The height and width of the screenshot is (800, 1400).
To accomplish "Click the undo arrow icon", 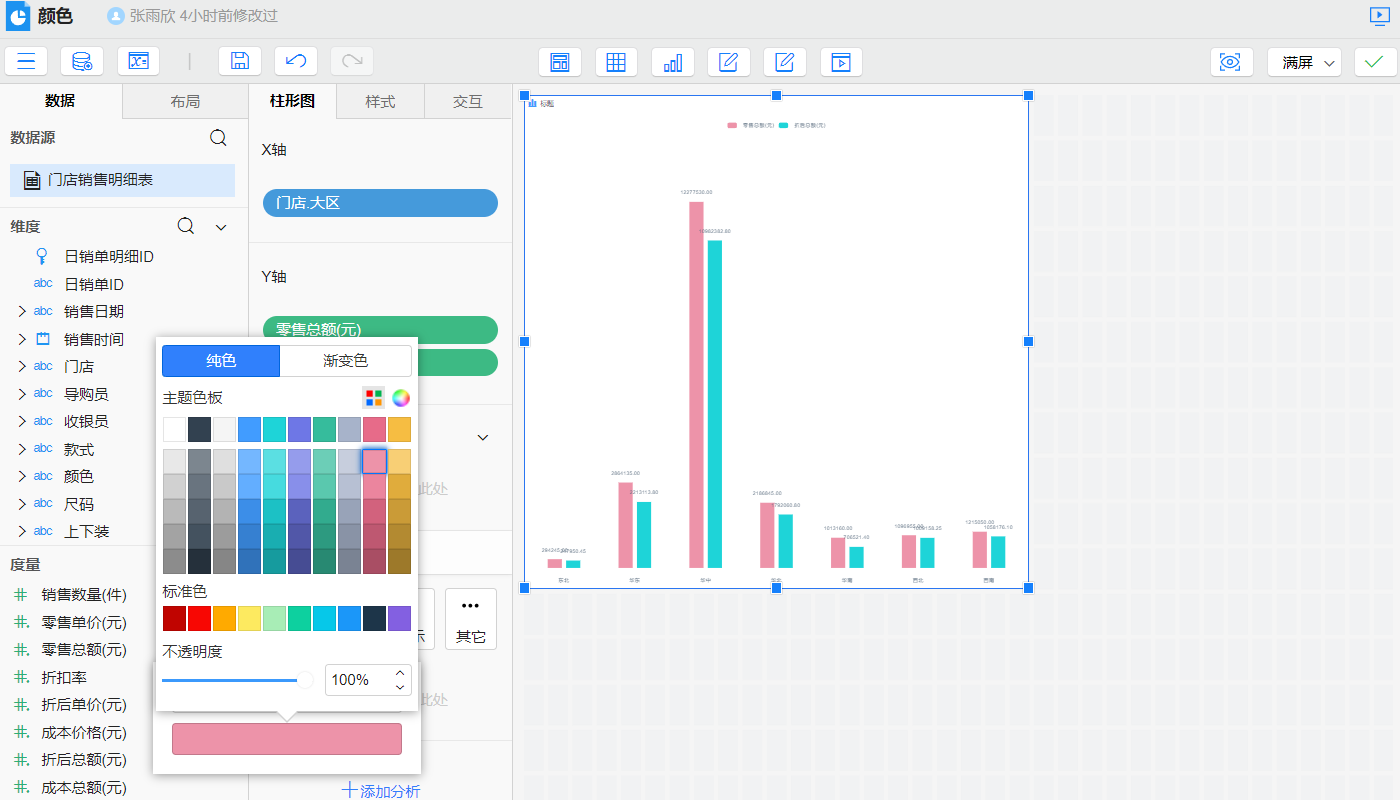I will coord(295,61).
